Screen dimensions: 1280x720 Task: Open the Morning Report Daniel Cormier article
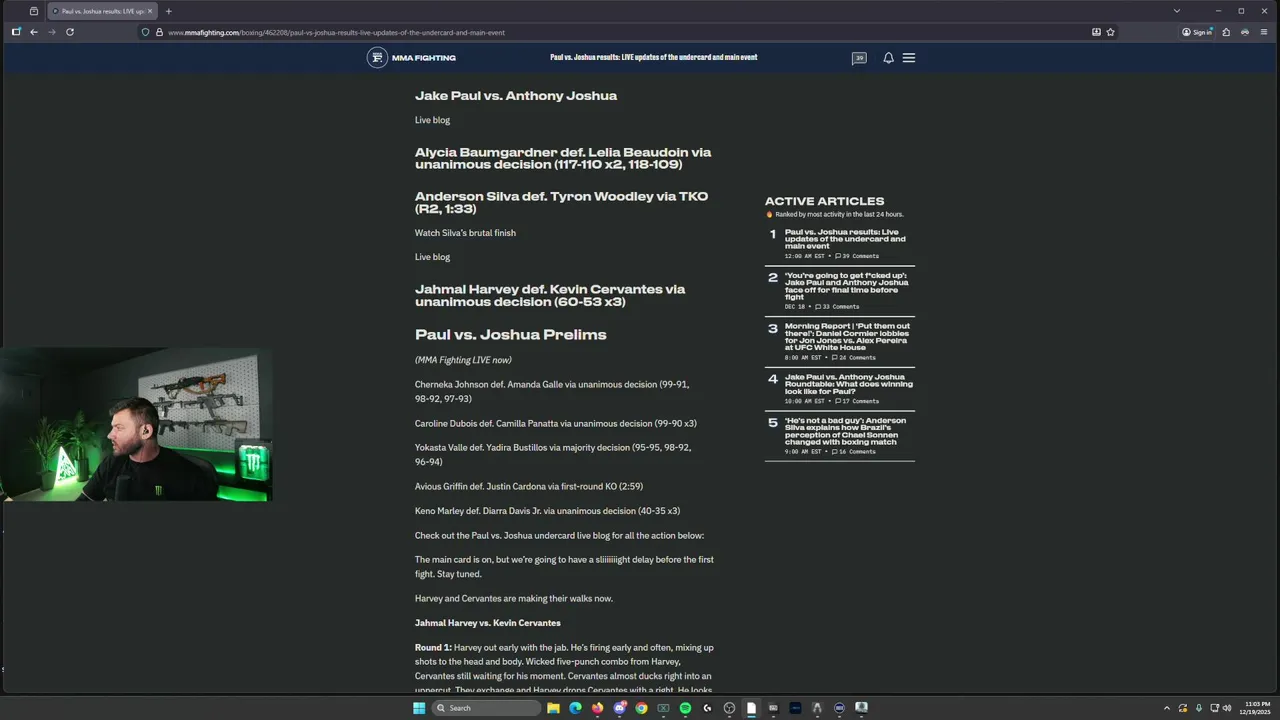click(x=847, y=336)
